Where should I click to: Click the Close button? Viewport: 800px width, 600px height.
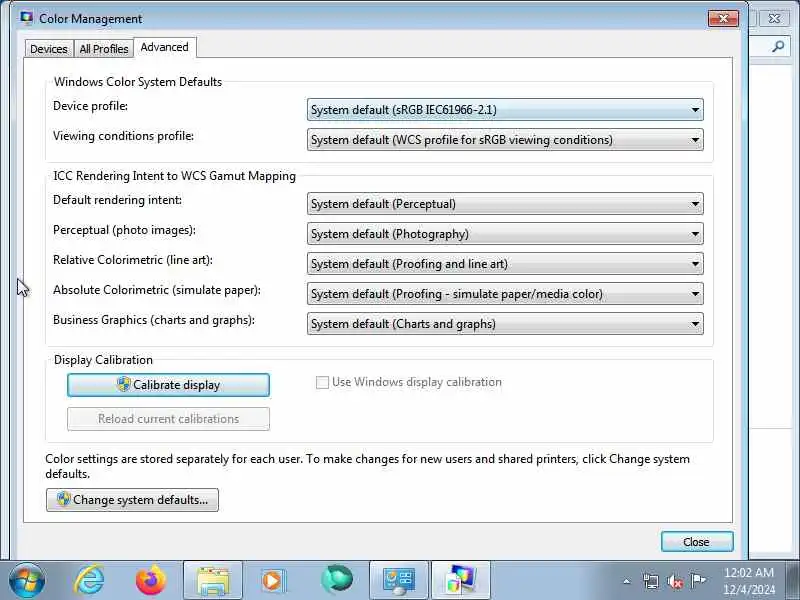tap(697, 542)
